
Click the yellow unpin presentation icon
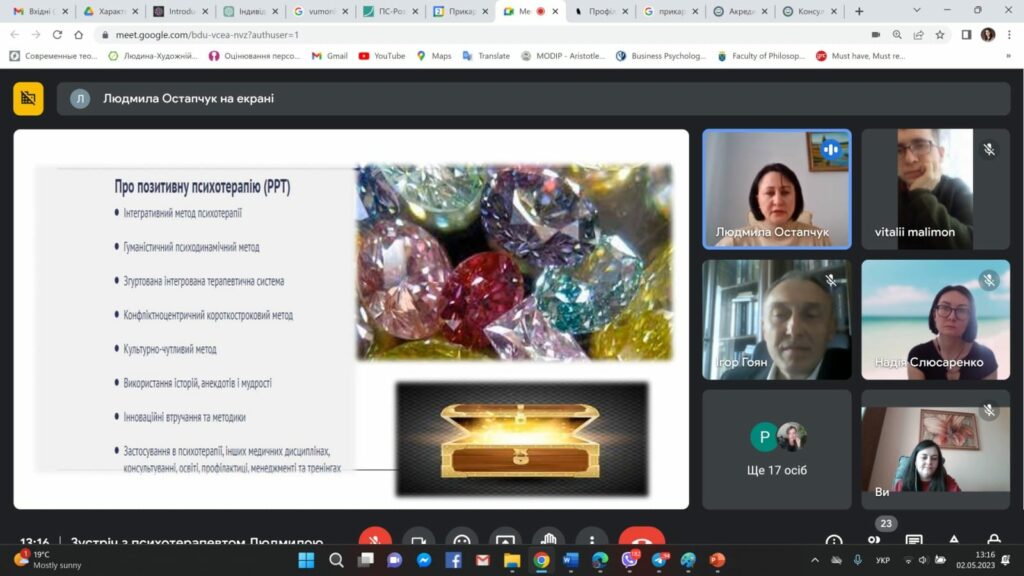pos(28,98)
